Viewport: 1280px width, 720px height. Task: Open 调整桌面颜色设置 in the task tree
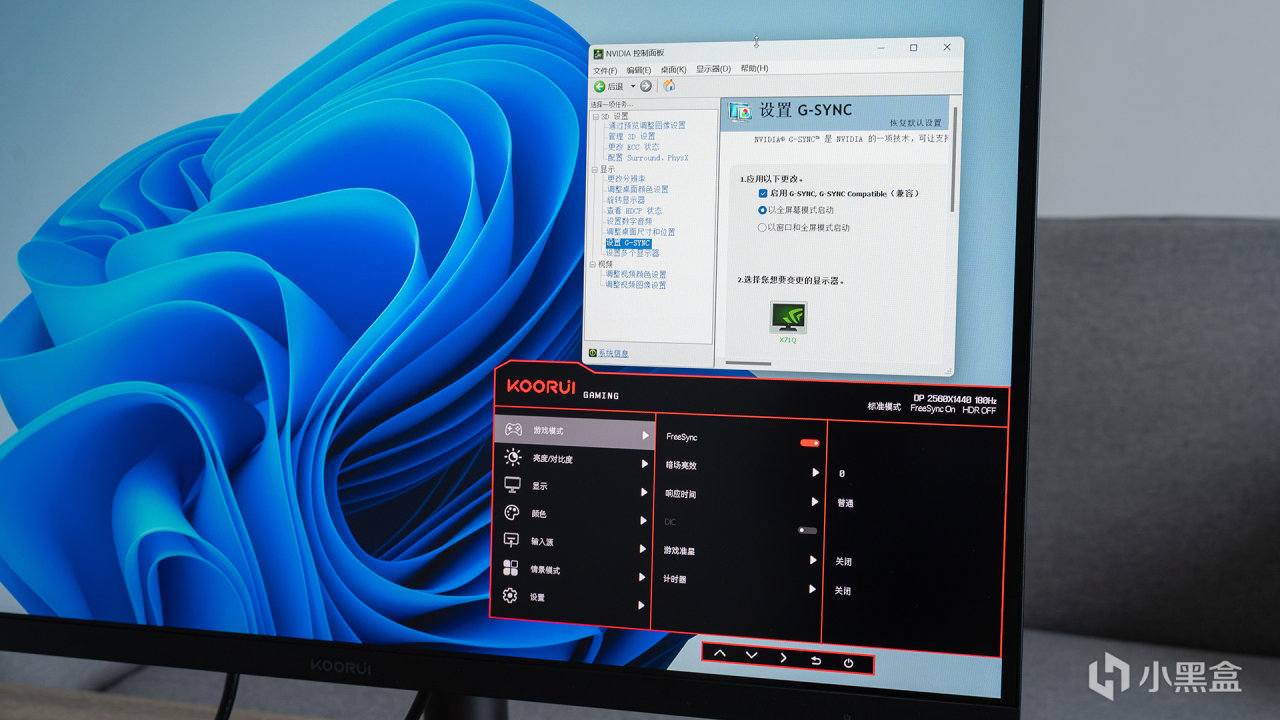pos(637,190)
